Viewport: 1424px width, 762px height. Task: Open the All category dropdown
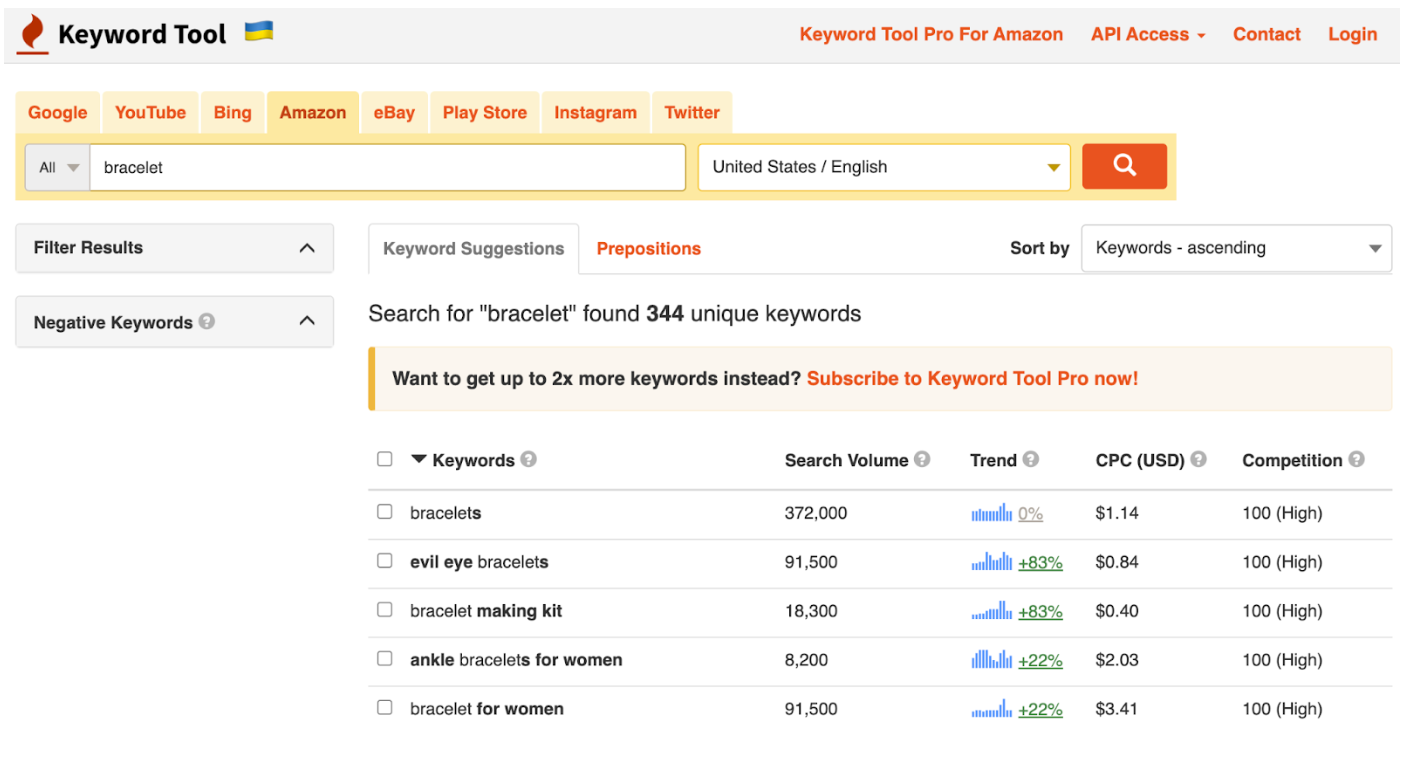58,167
